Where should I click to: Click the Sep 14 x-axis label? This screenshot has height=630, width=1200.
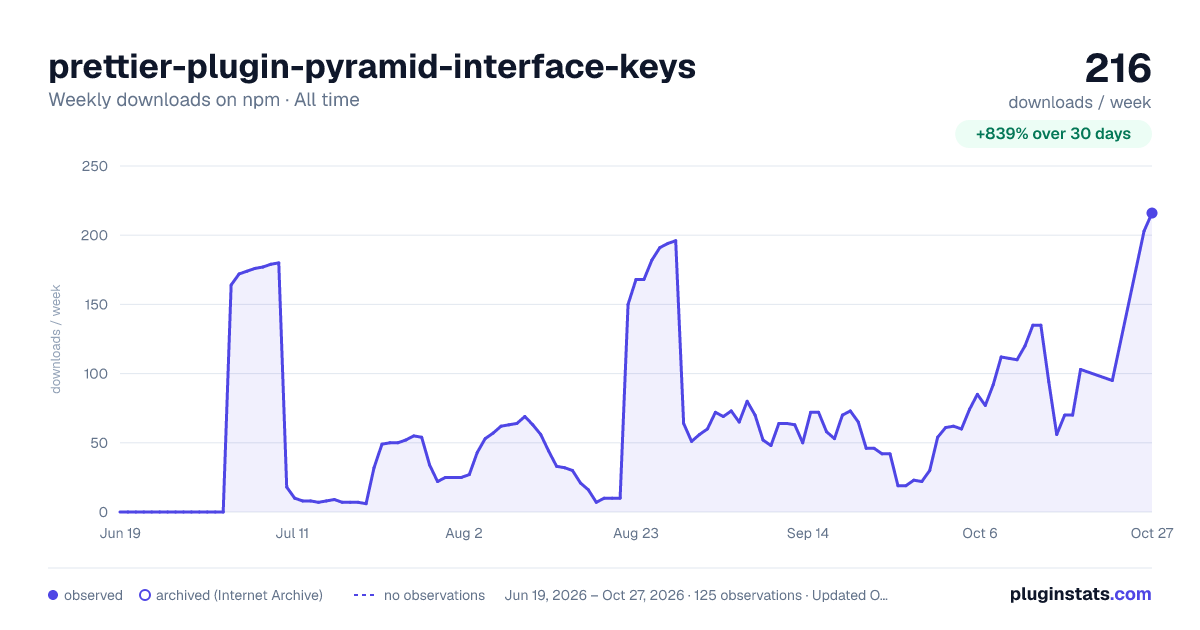pyautogui.click(x=808, y=533)
